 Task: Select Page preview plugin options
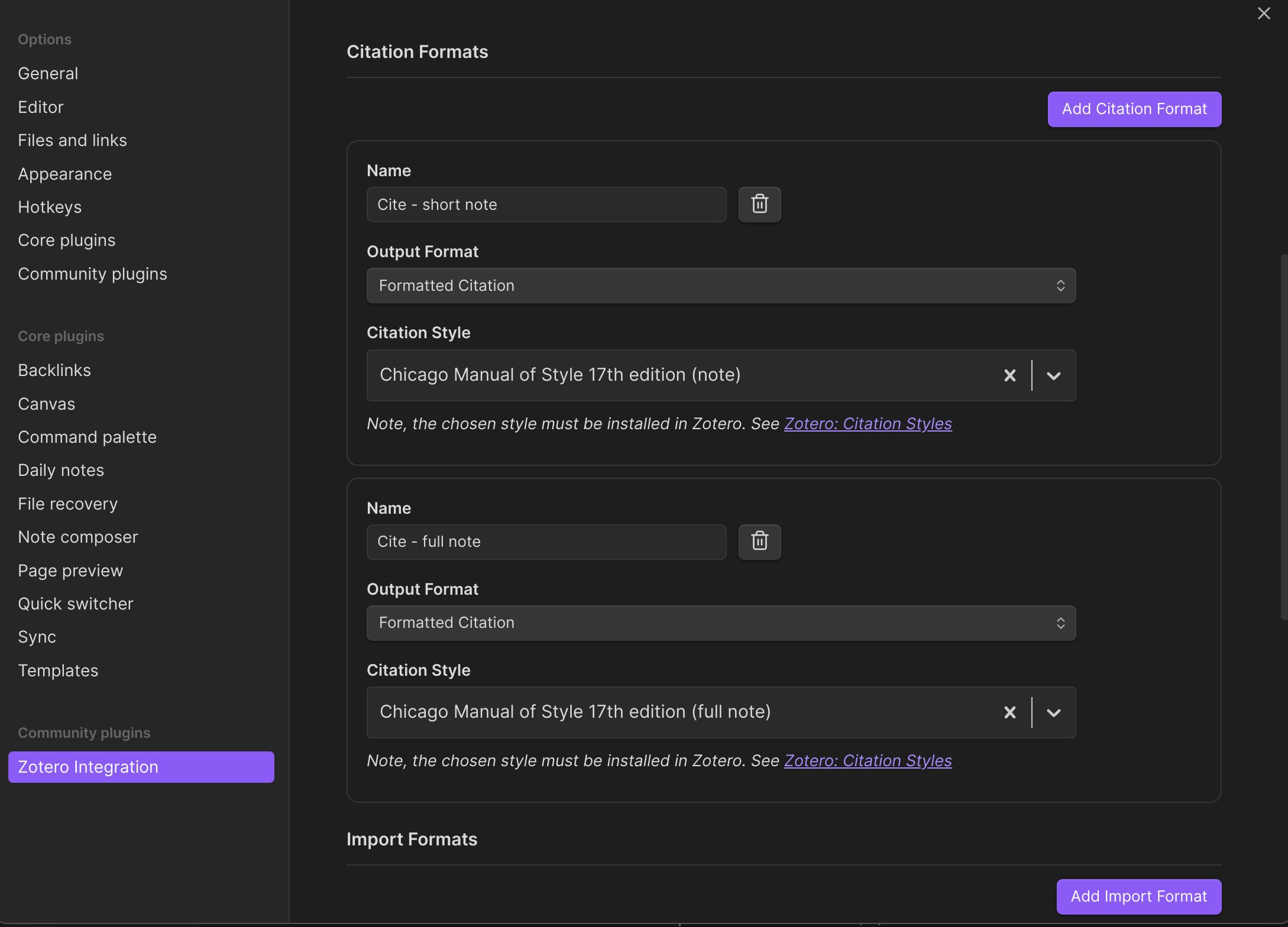pyautogui.click(x=70, y=571)
